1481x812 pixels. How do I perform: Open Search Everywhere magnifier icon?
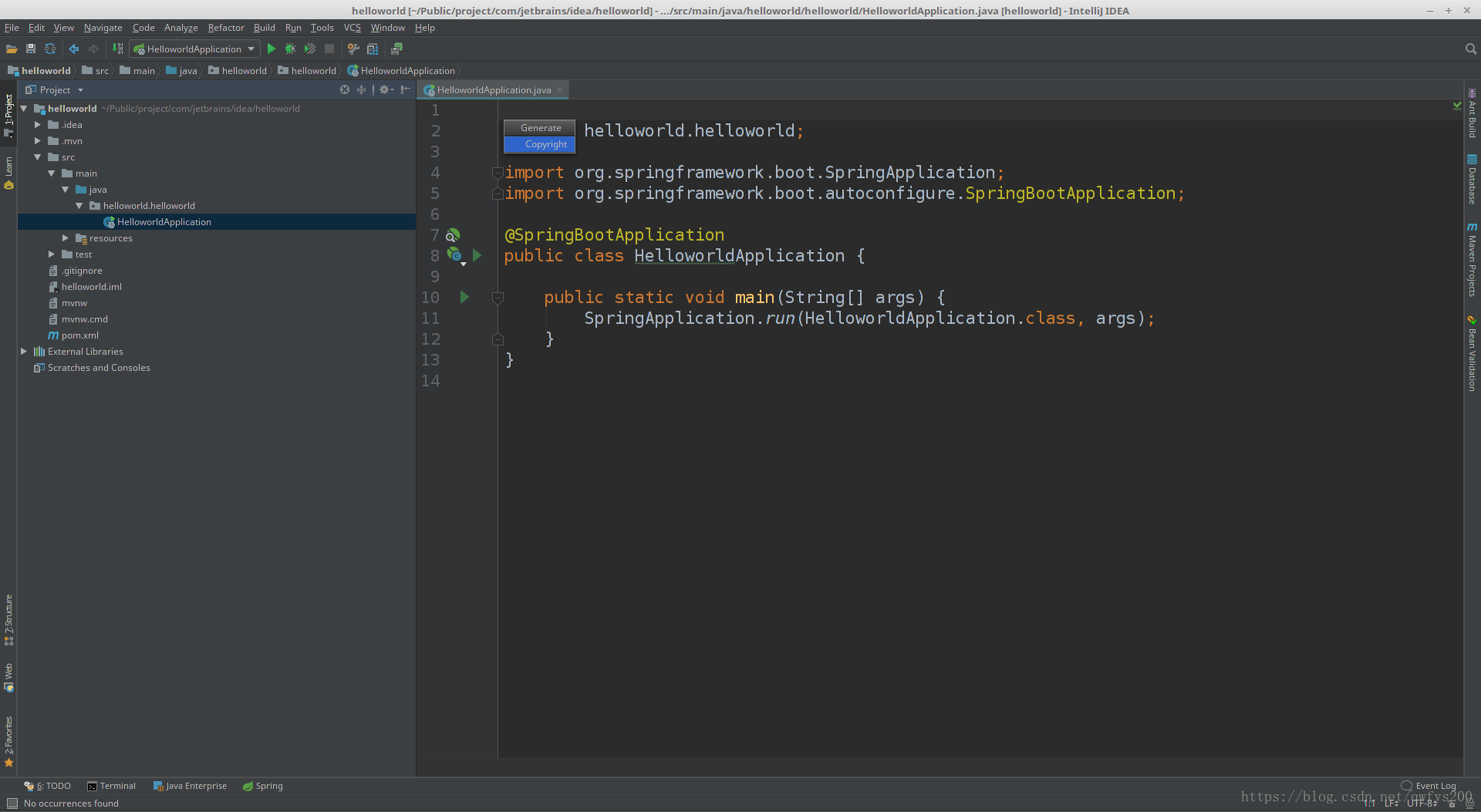(x=1471, y=49)
